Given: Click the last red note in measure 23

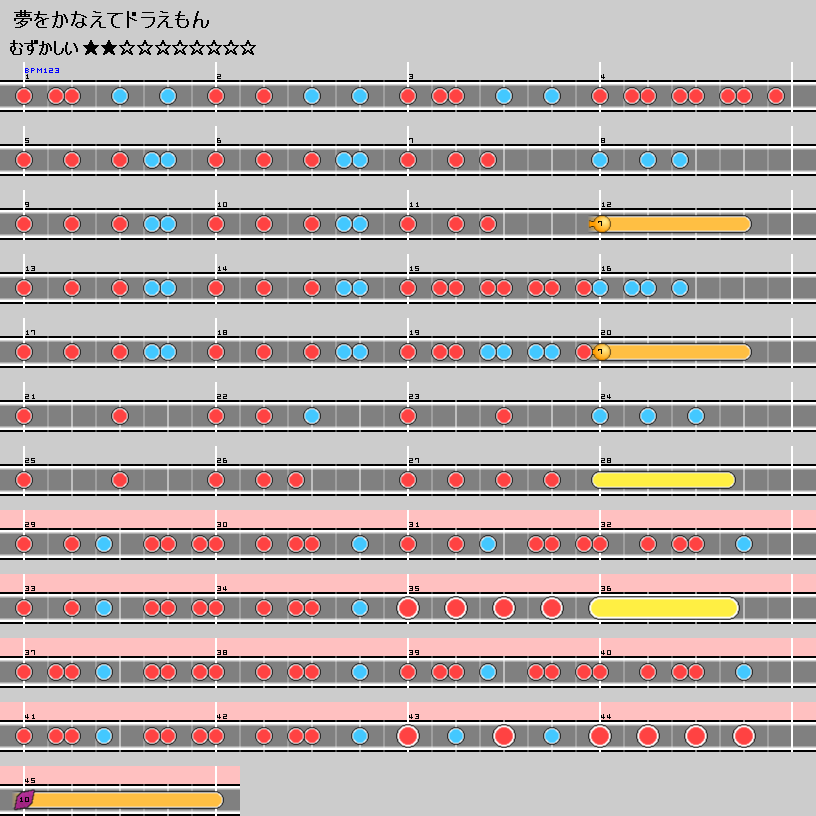Looking at the screenshot, I should 504,416.
